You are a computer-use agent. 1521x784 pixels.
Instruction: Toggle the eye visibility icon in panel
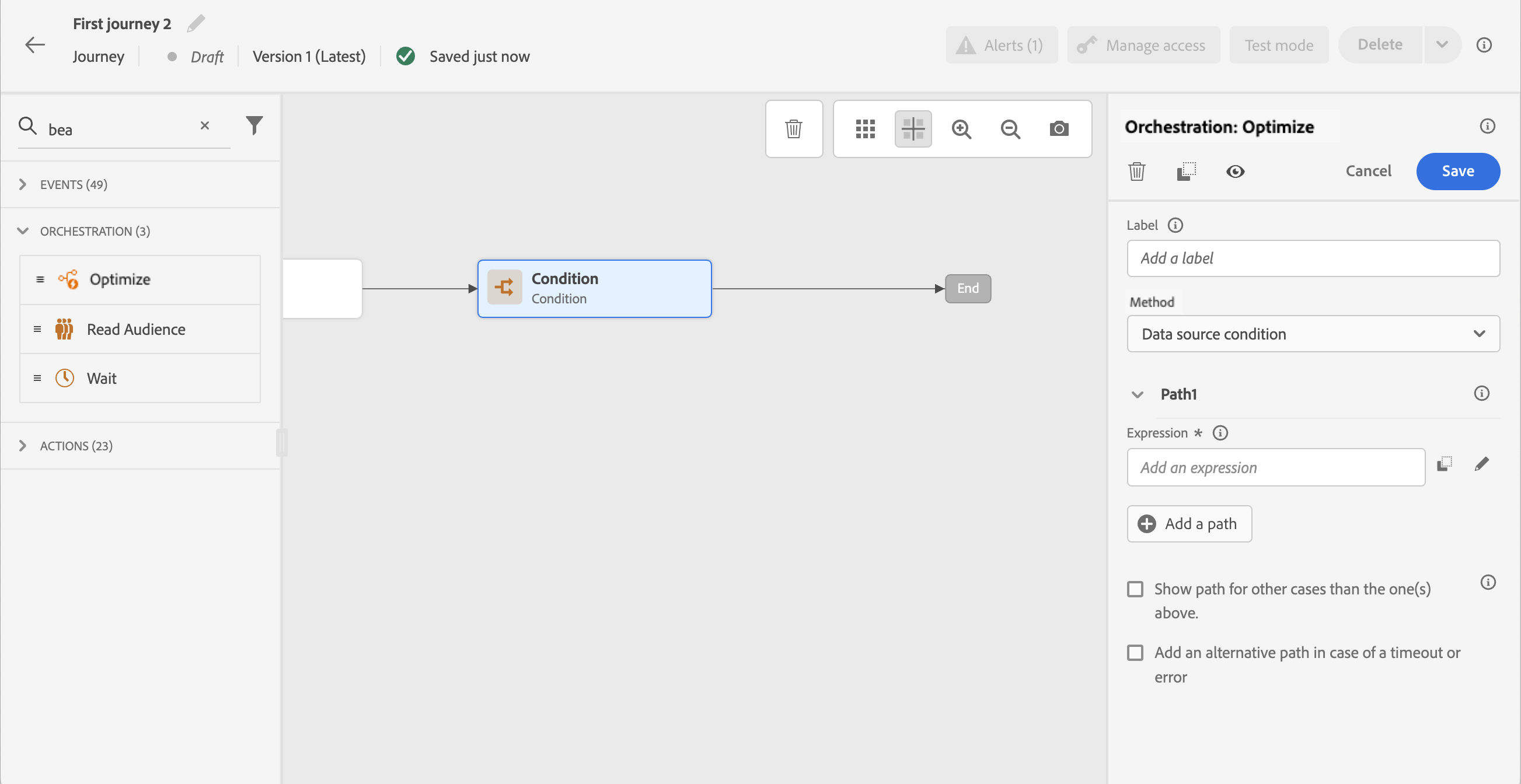point(1234,171)
